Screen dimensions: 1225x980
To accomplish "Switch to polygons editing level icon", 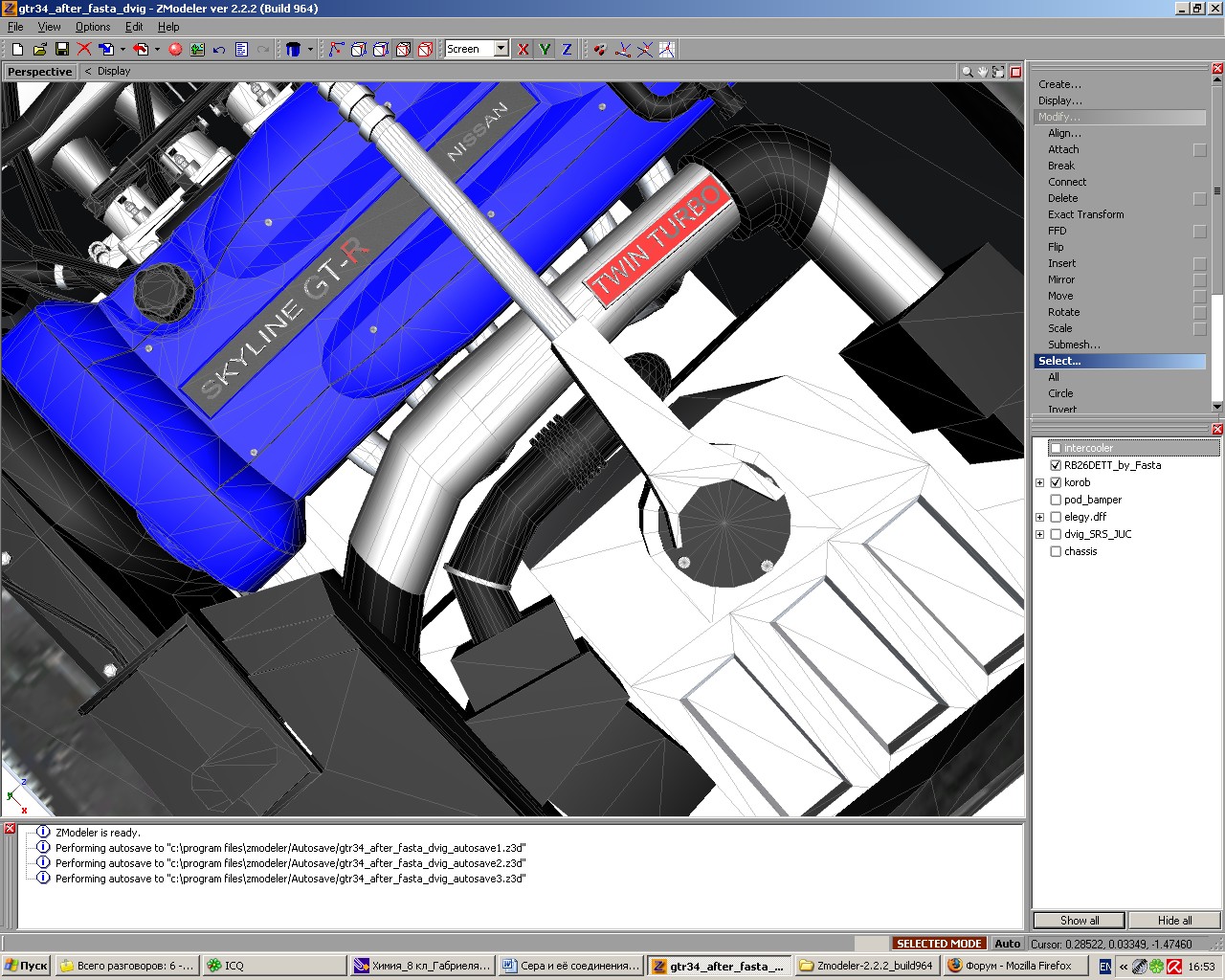I will click(x=380, y=49).
